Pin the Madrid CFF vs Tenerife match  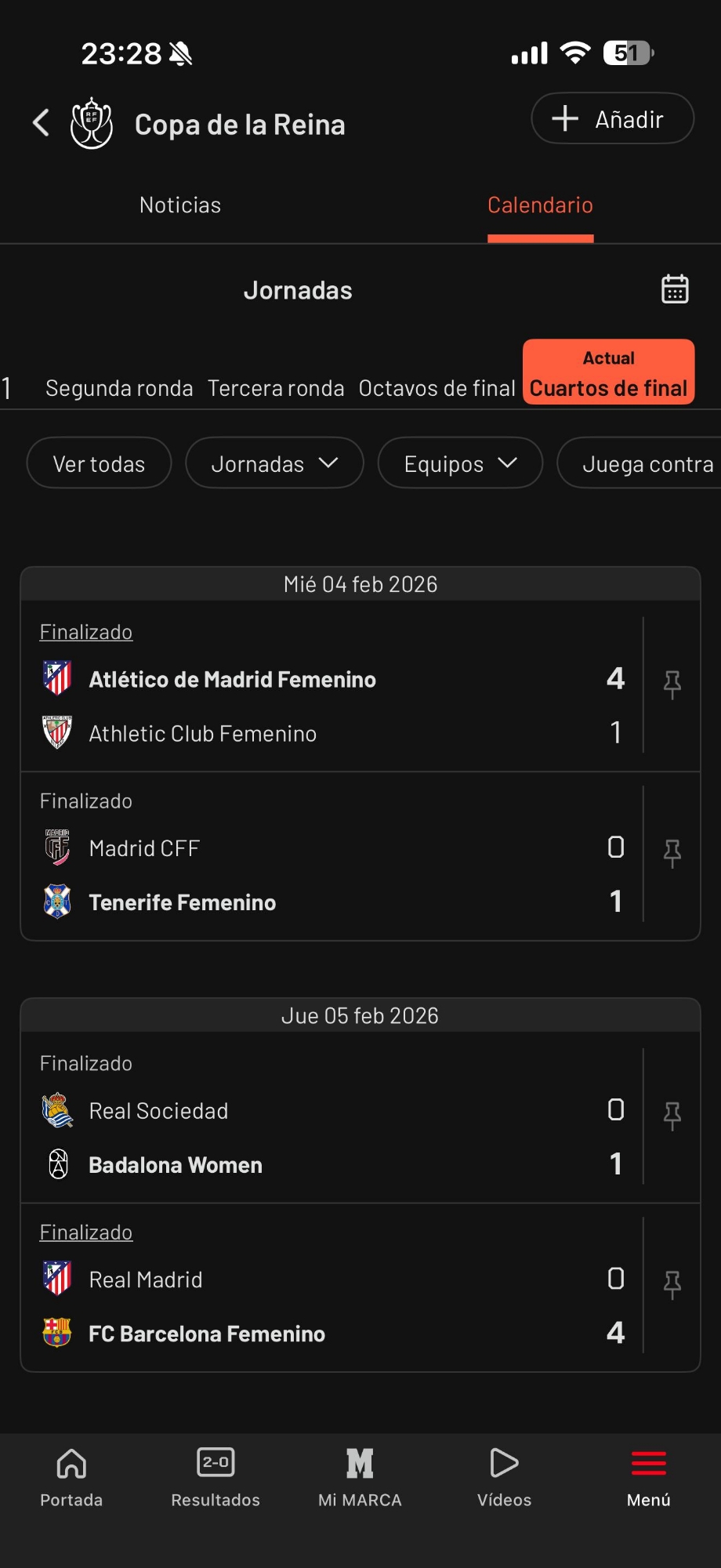pos(672,853)
